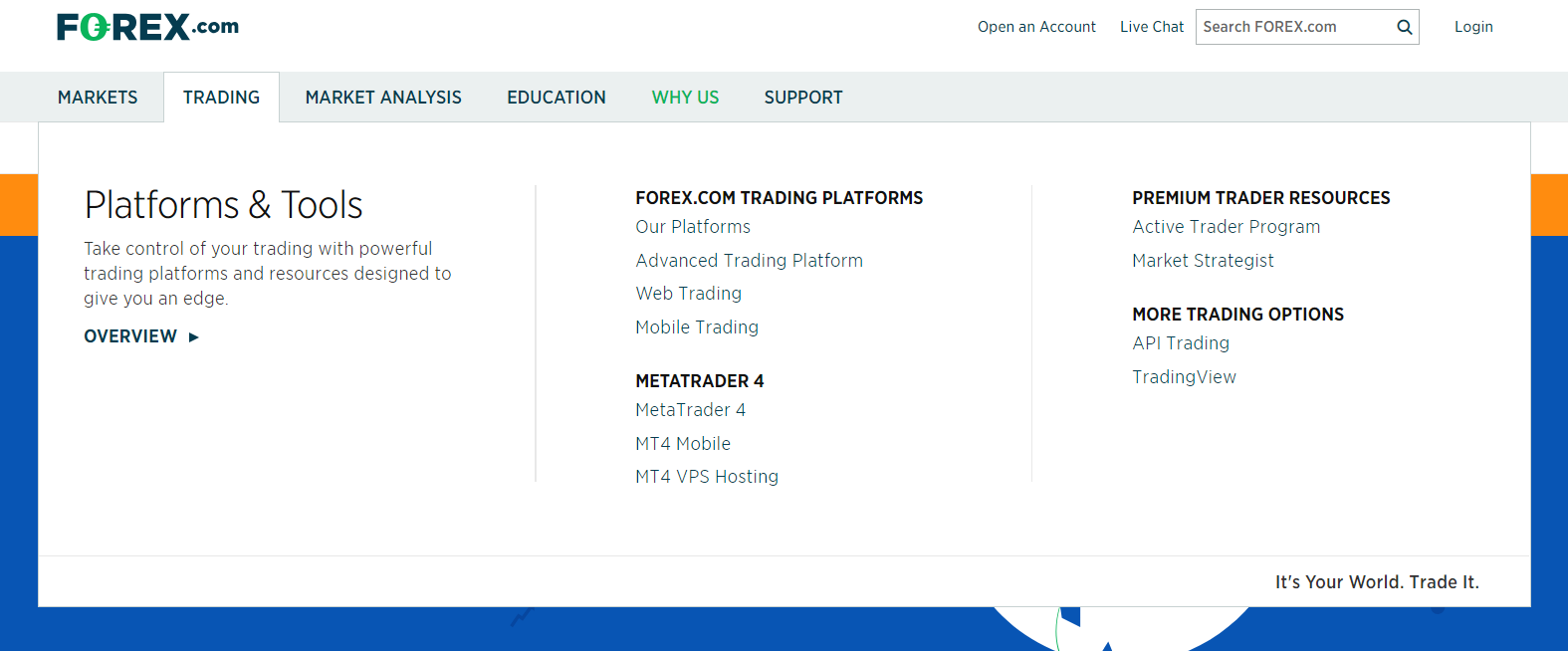Click the Overview arrow icon
1568x651 pixels.
click(194, 337)
